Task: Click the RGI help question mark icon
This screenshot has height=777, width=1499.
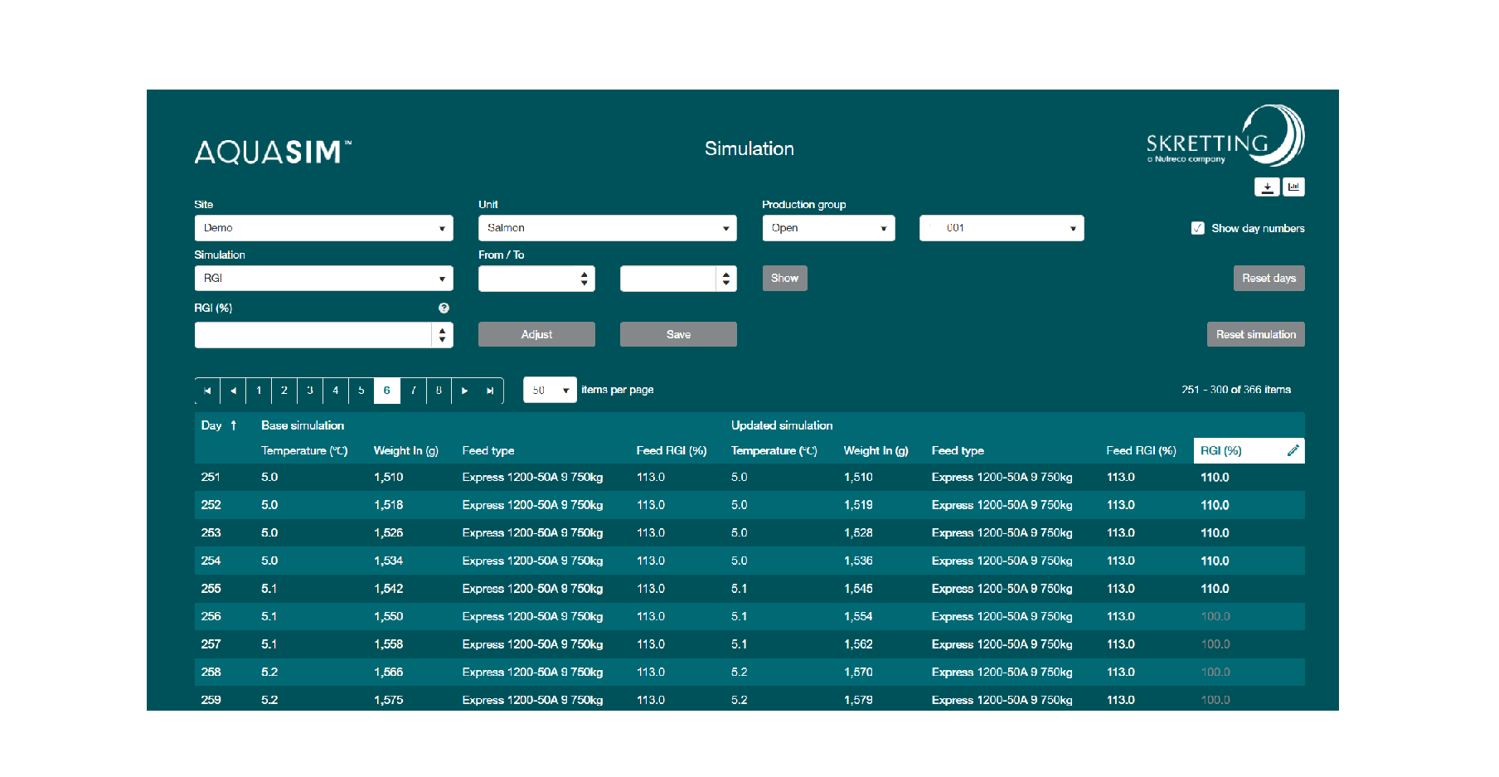Action: (444, 309)
